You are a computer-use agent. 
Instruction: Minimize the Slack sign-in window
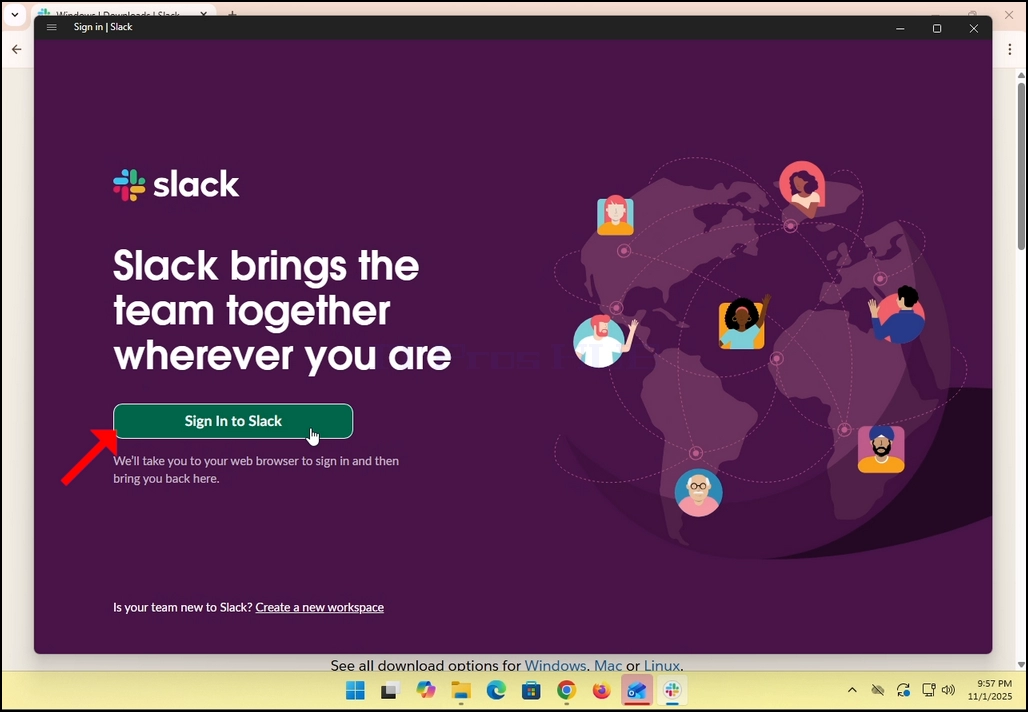point(900,28)
